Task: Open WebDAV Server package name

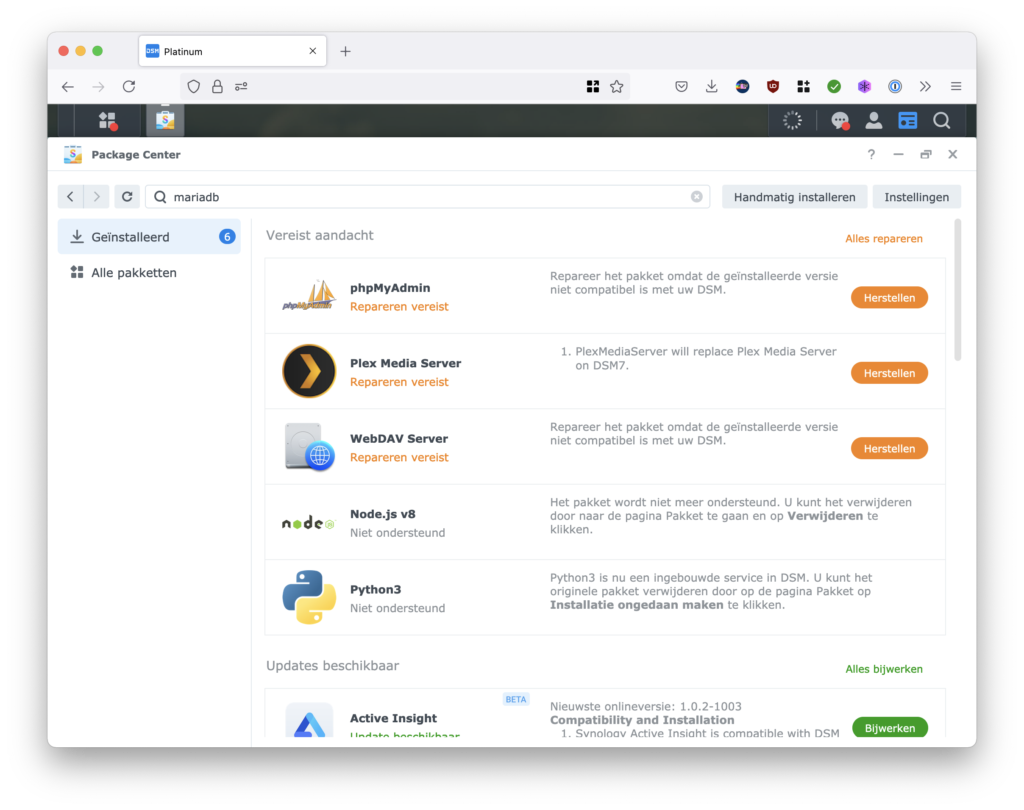Action: 399,439
